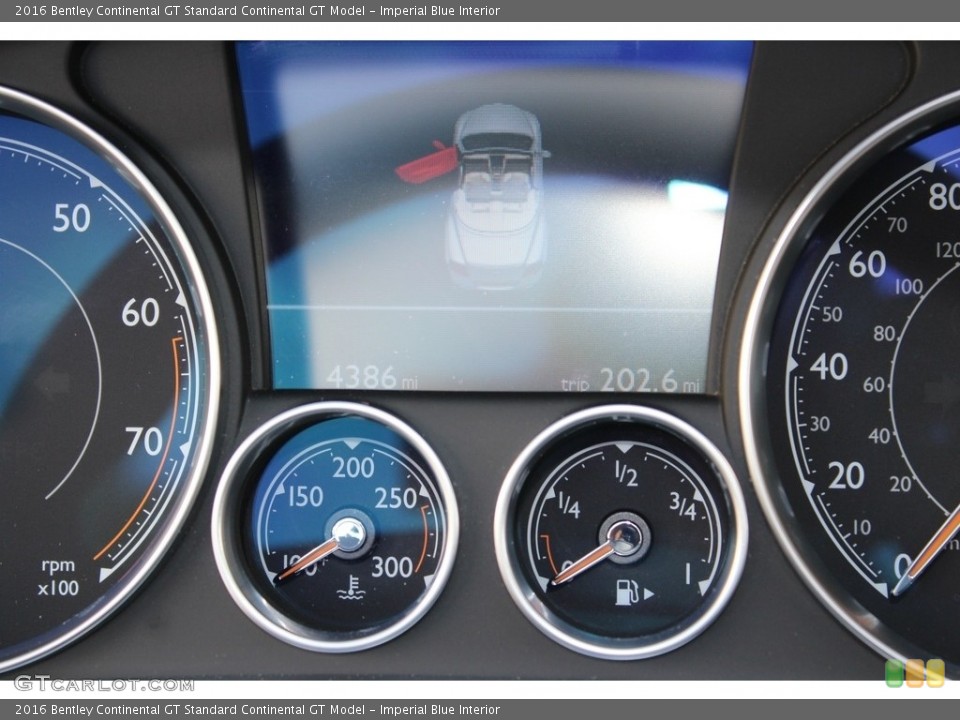
Task: Click the rpm x100 label
Action: coord(58,576)
